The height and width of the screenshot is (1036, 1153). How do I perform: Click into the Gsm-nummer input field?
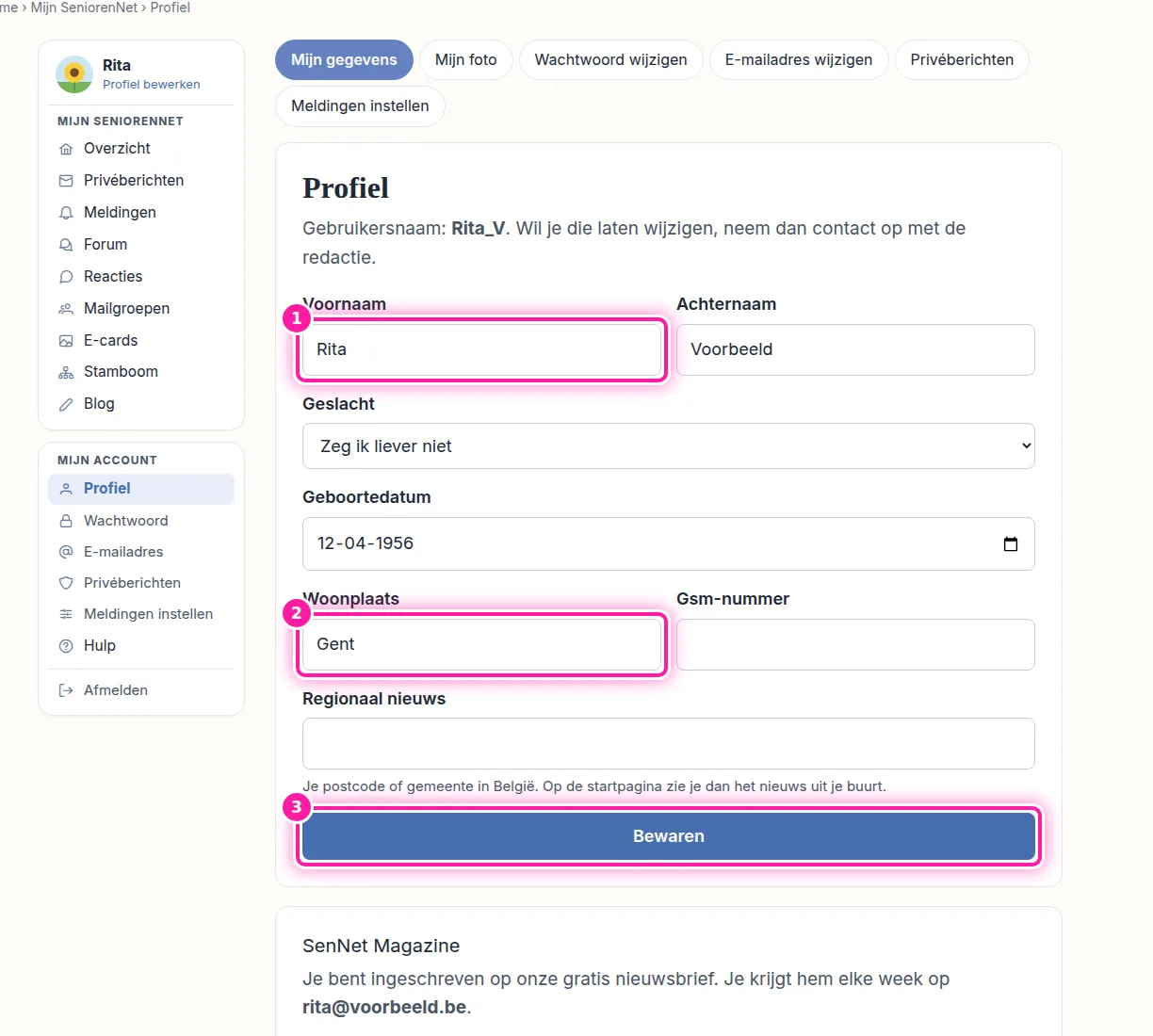point(855,645)
